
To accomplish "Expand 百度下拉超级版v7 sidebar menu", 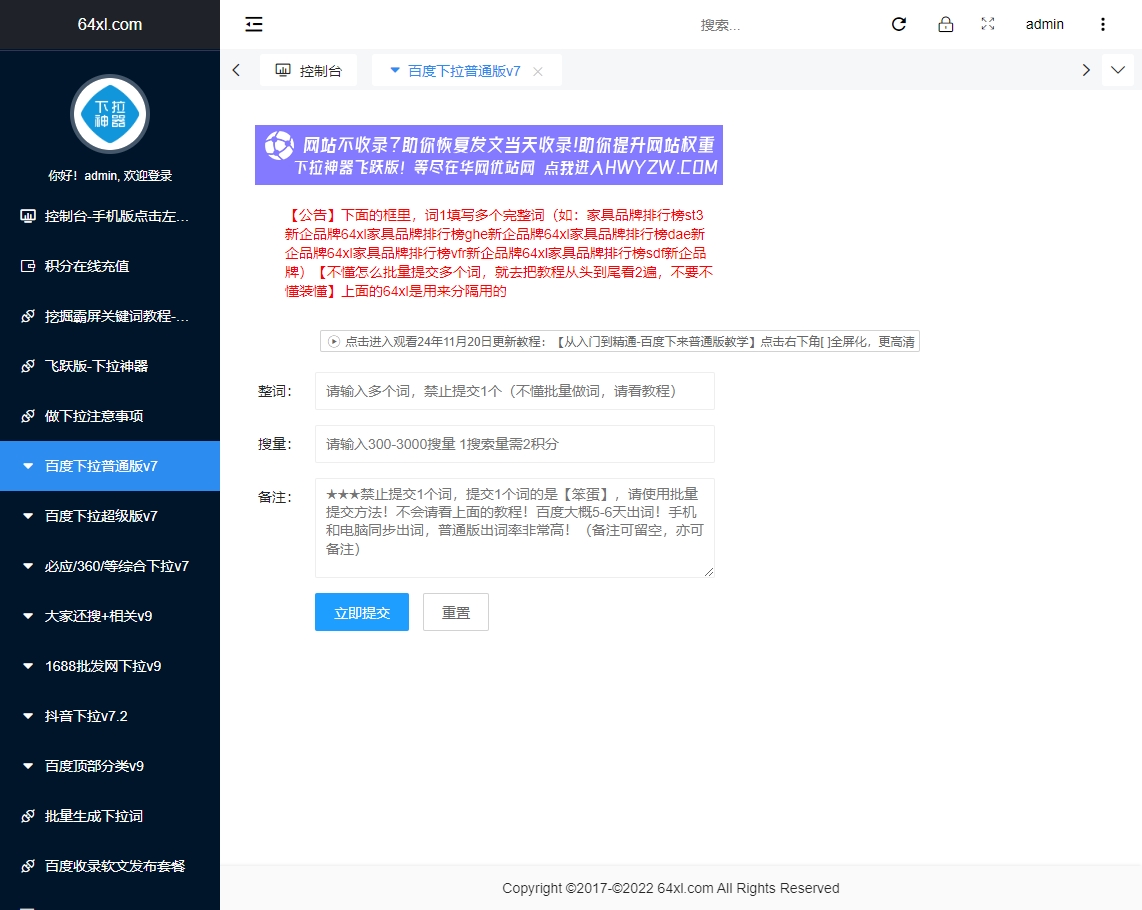I will [110, 516].
